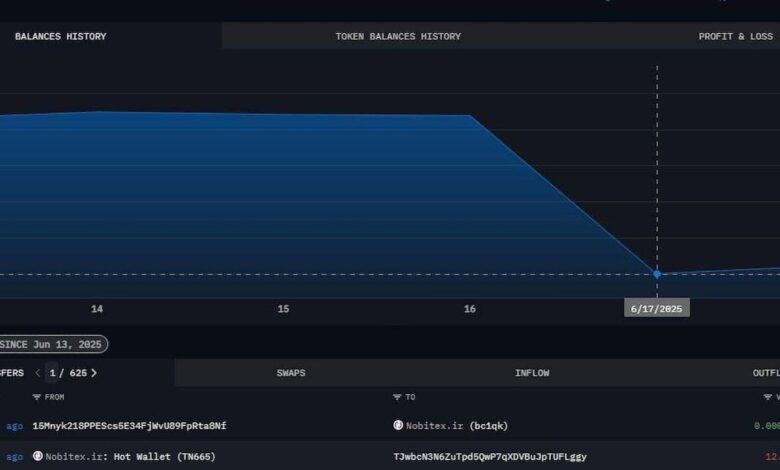
Task: Go to previous transfers page arrow
Action: pos(38,373)
